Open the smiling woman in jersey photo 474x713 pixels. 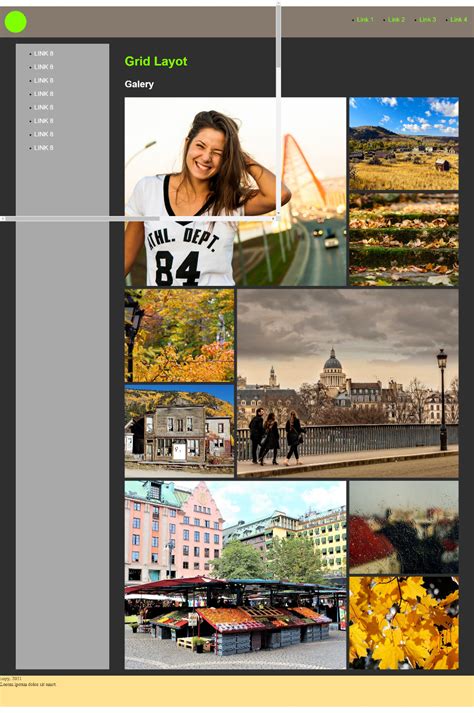235,191
